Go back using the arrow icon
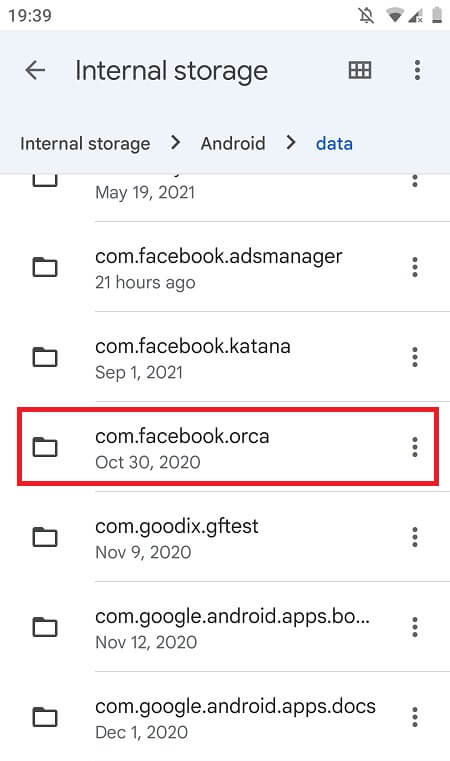The height and width of the screenshot is (761, 450). point(35,71)
